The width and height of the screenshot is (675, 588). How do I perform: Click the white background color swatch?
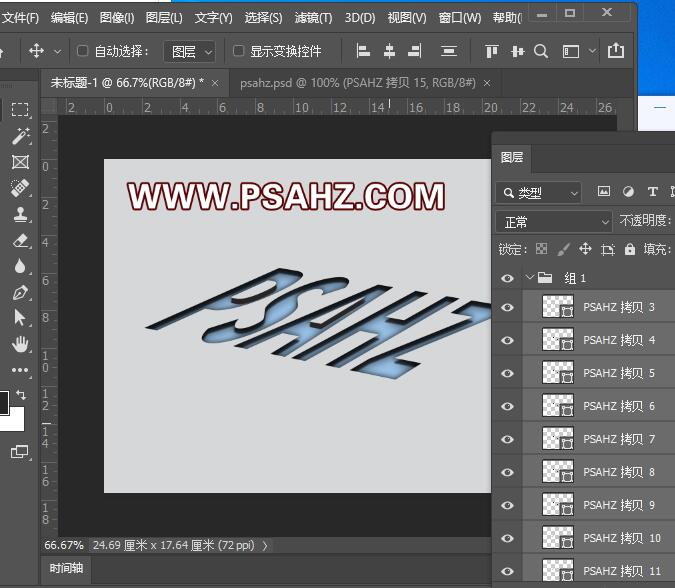tap(16, 423)
